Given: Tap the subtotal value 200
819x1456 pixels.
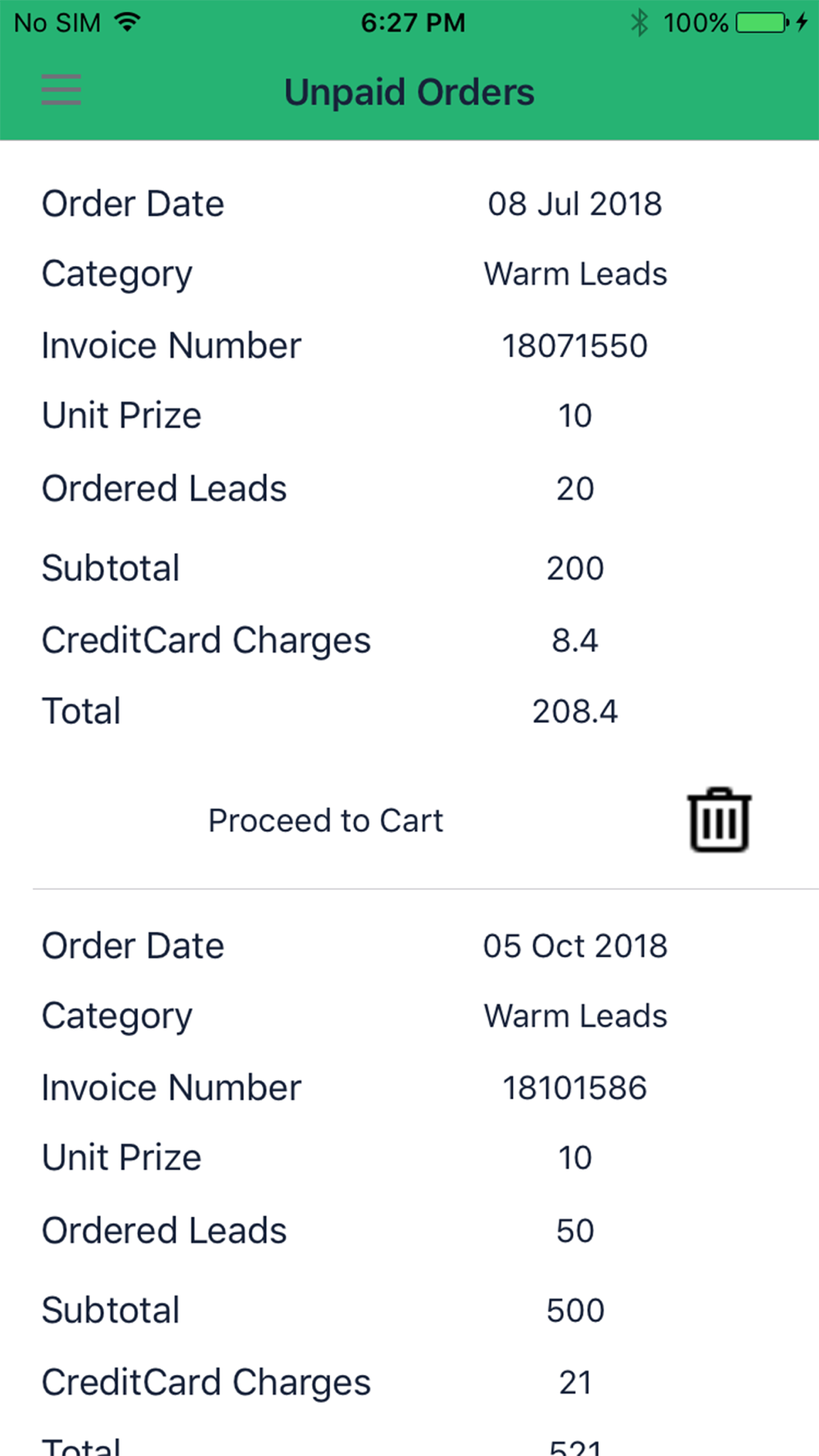Looking at the screenshot, I should 575,568.
